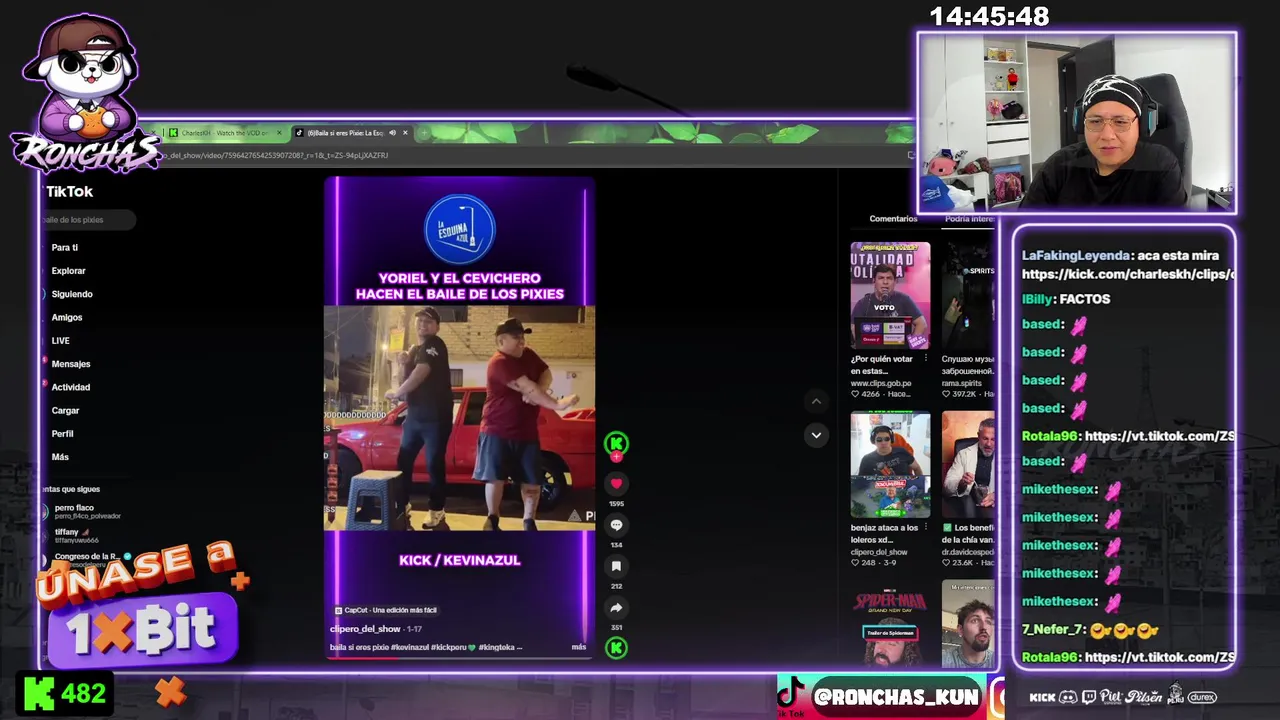Open the CapCut Una edición más fácil link

385,610
